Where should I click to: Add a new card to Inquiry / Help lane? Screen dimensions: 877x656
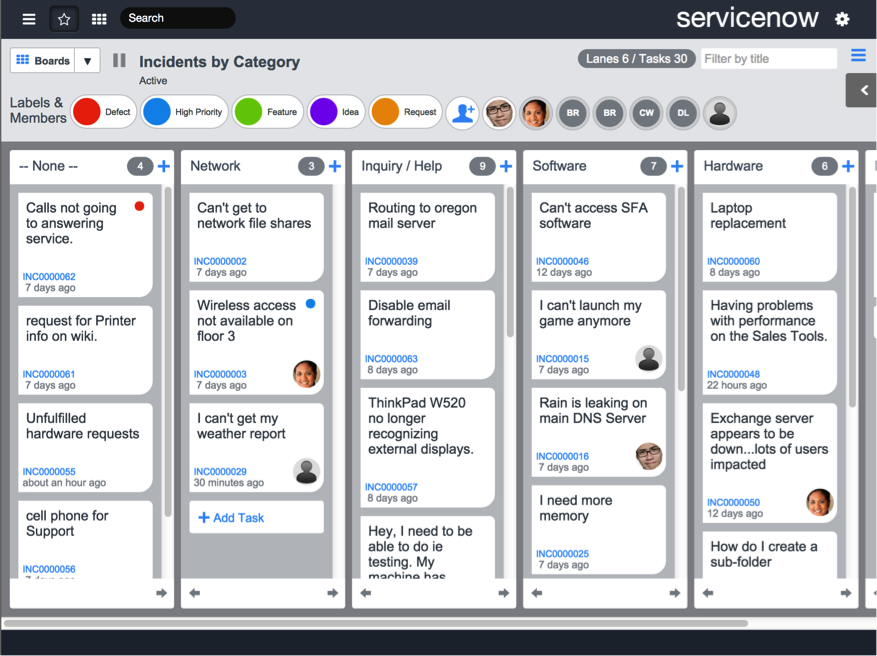coord(505,166)
